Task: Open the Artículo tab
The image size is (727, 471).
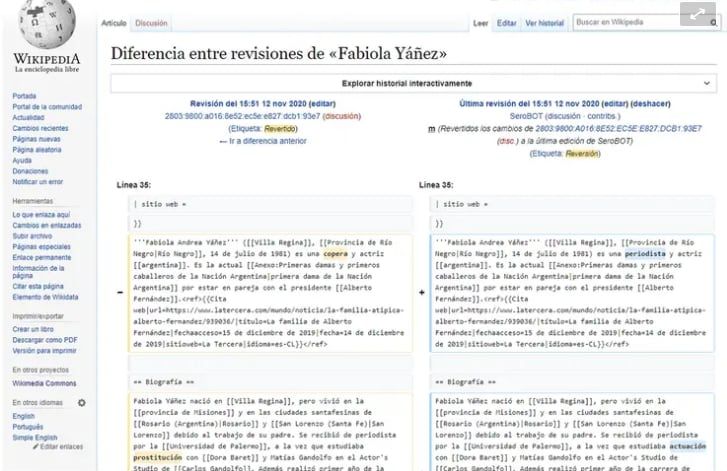Action: pos(114,23)
